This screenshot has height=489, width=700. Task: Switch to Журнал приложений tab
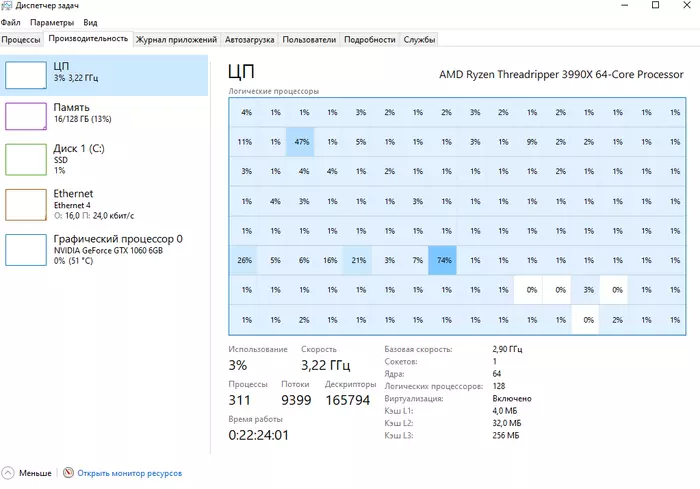click(176, 40)
